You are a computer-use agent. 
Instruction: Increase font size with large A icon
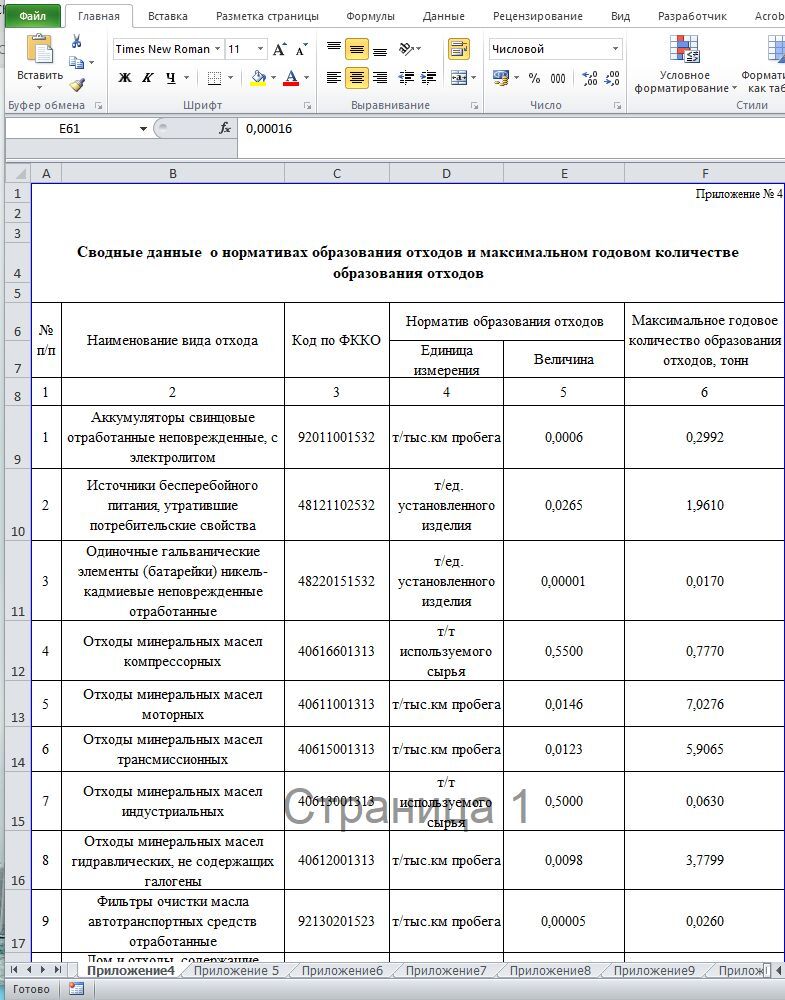click(279, 49)
